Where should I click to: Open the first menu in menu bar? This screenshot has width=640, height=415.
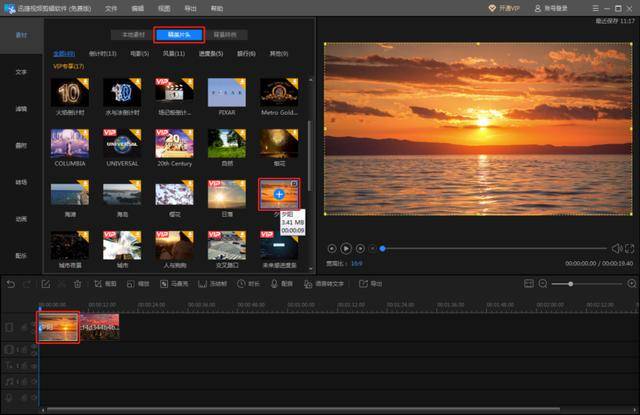pyautogui.click(x=111, y=8)
